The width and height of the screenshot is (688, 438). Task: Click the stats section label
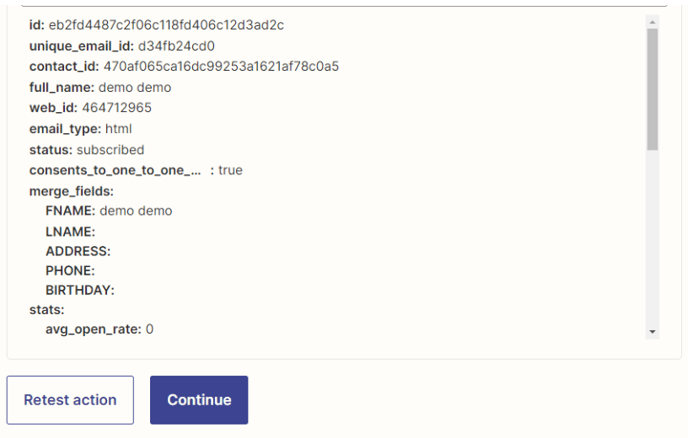pos(47,310)
